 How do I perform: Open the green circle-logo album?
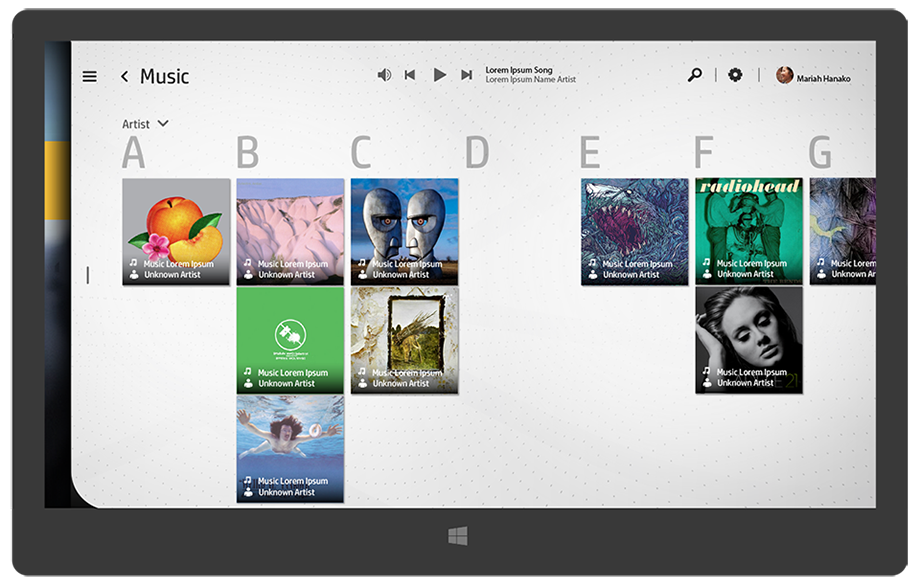tap(290, 340)
